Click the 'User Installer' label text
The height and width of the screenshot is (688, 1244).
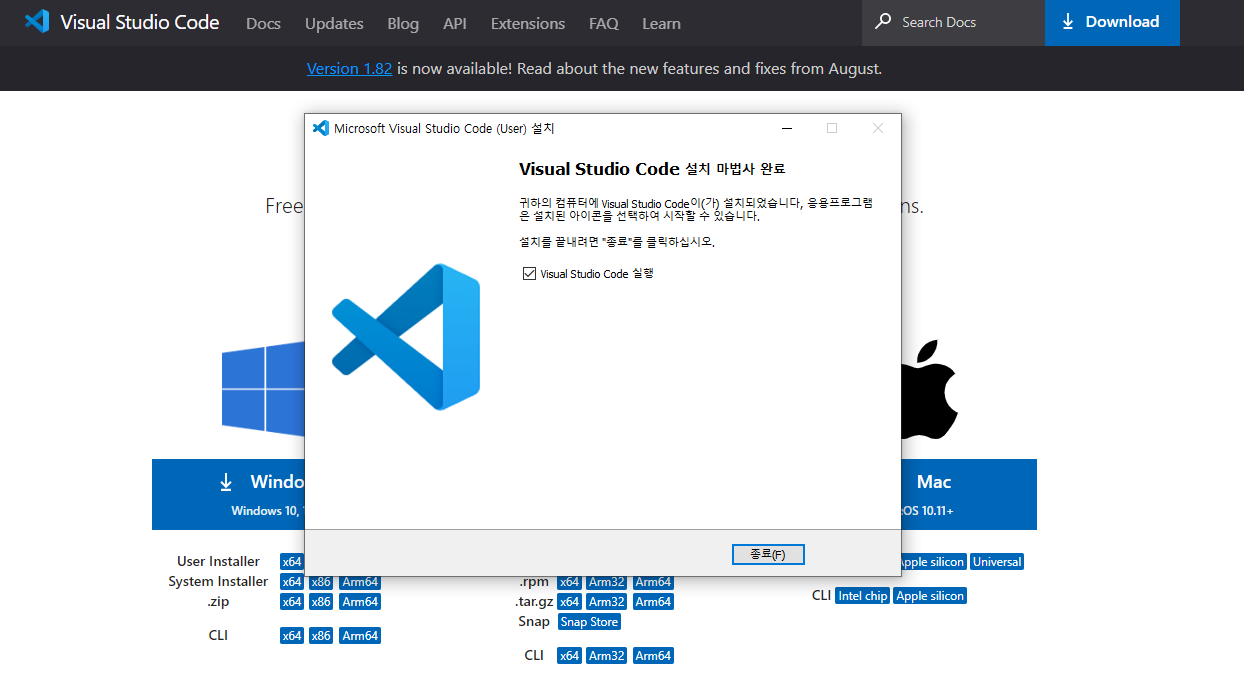pyautogui.click(x=218, y=561)
